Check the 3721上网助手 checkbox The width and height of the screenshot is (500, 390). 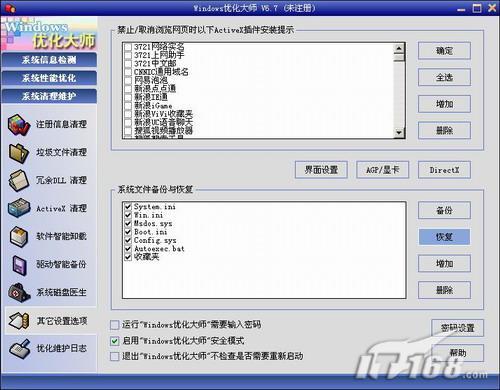tap(128, 55)
